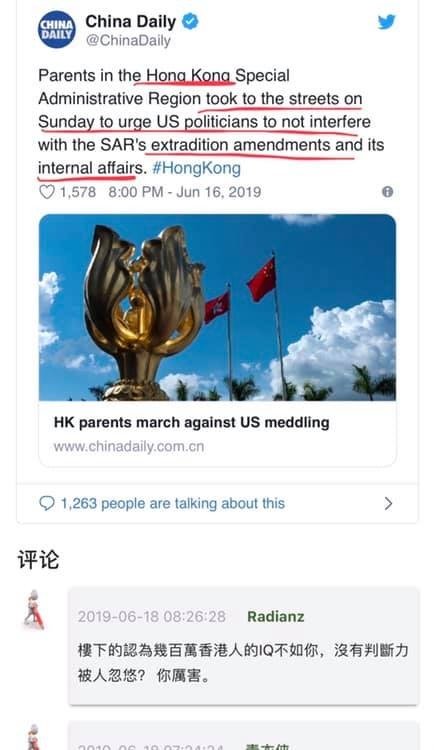
Task: Open the Twitter bird icon
Action: click(387, 22)
